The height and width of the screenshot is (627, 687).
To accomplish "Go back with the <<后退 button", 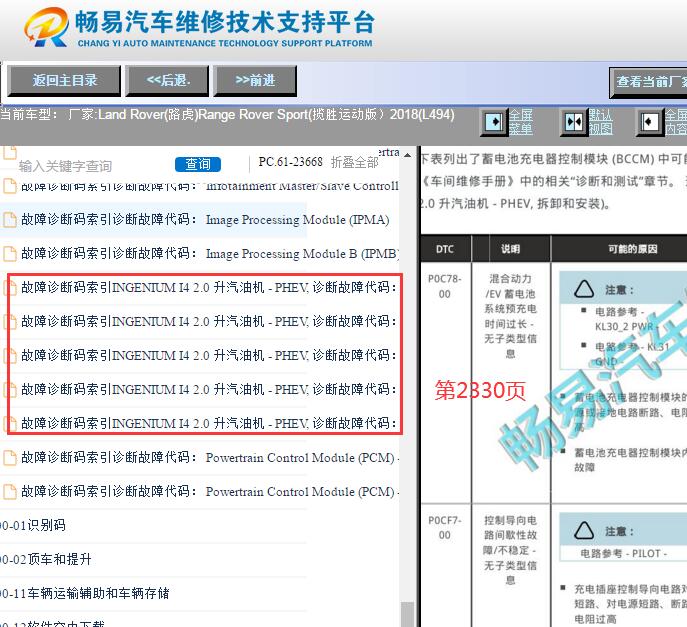I will click(x=167, y=81).
